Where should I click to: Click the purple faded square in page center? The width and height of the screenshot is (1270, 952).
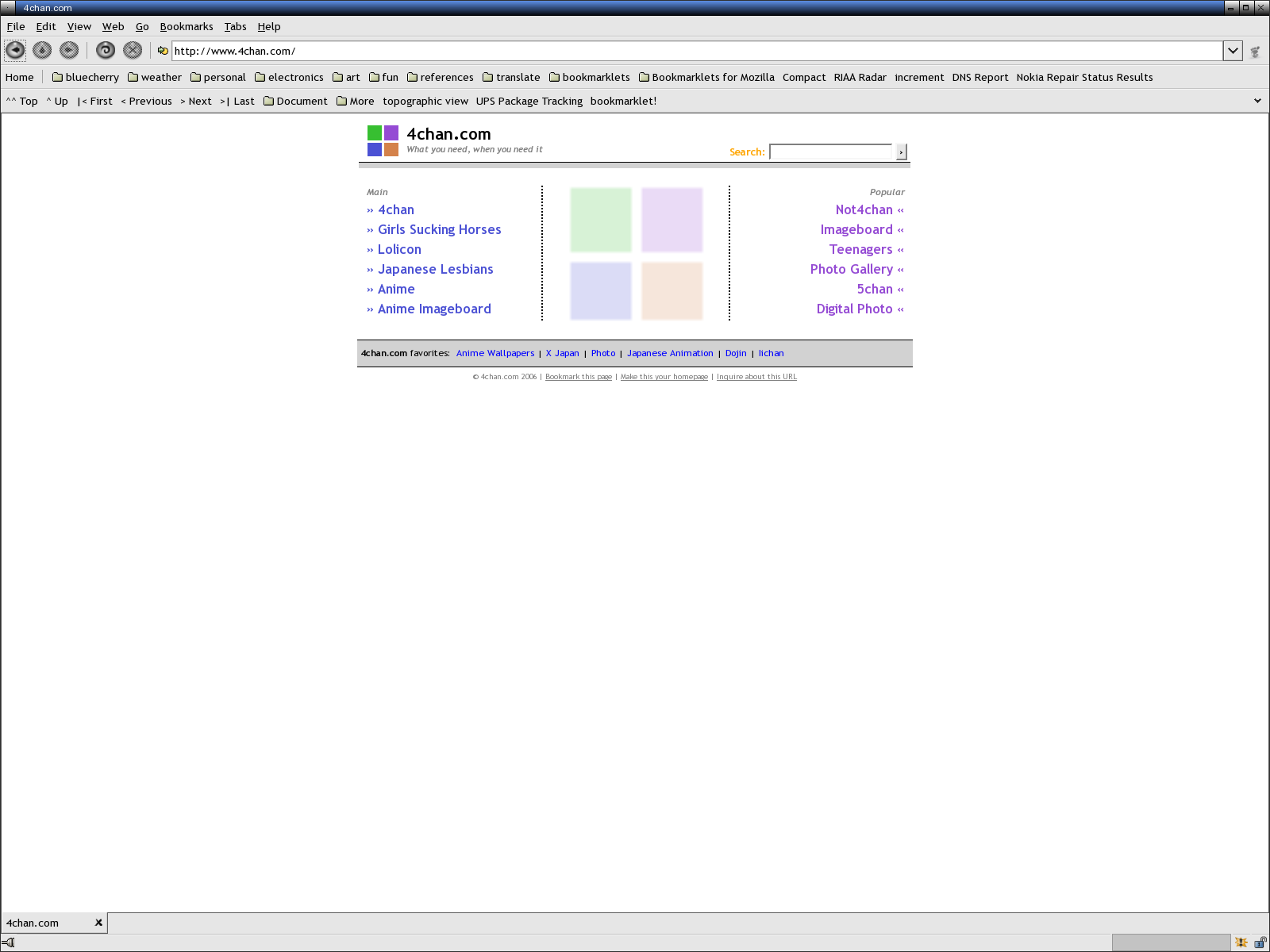click(672, 220)
